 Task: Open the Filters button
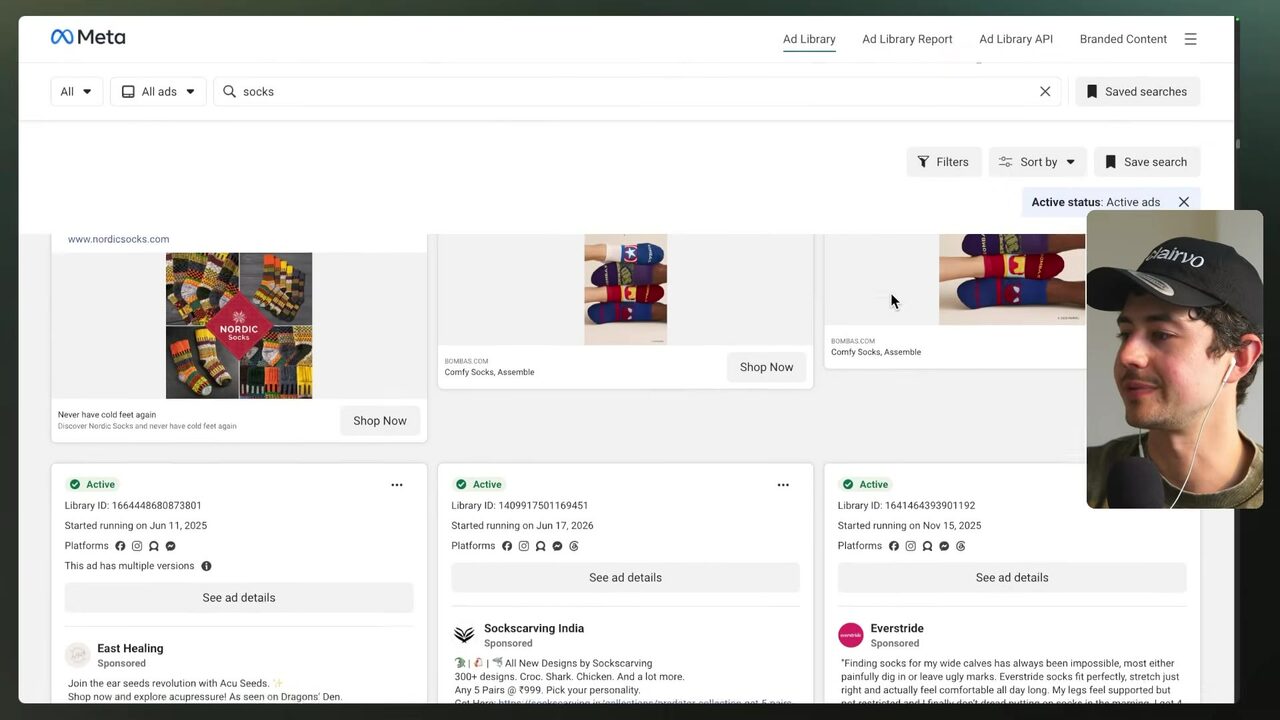point(944,162)
